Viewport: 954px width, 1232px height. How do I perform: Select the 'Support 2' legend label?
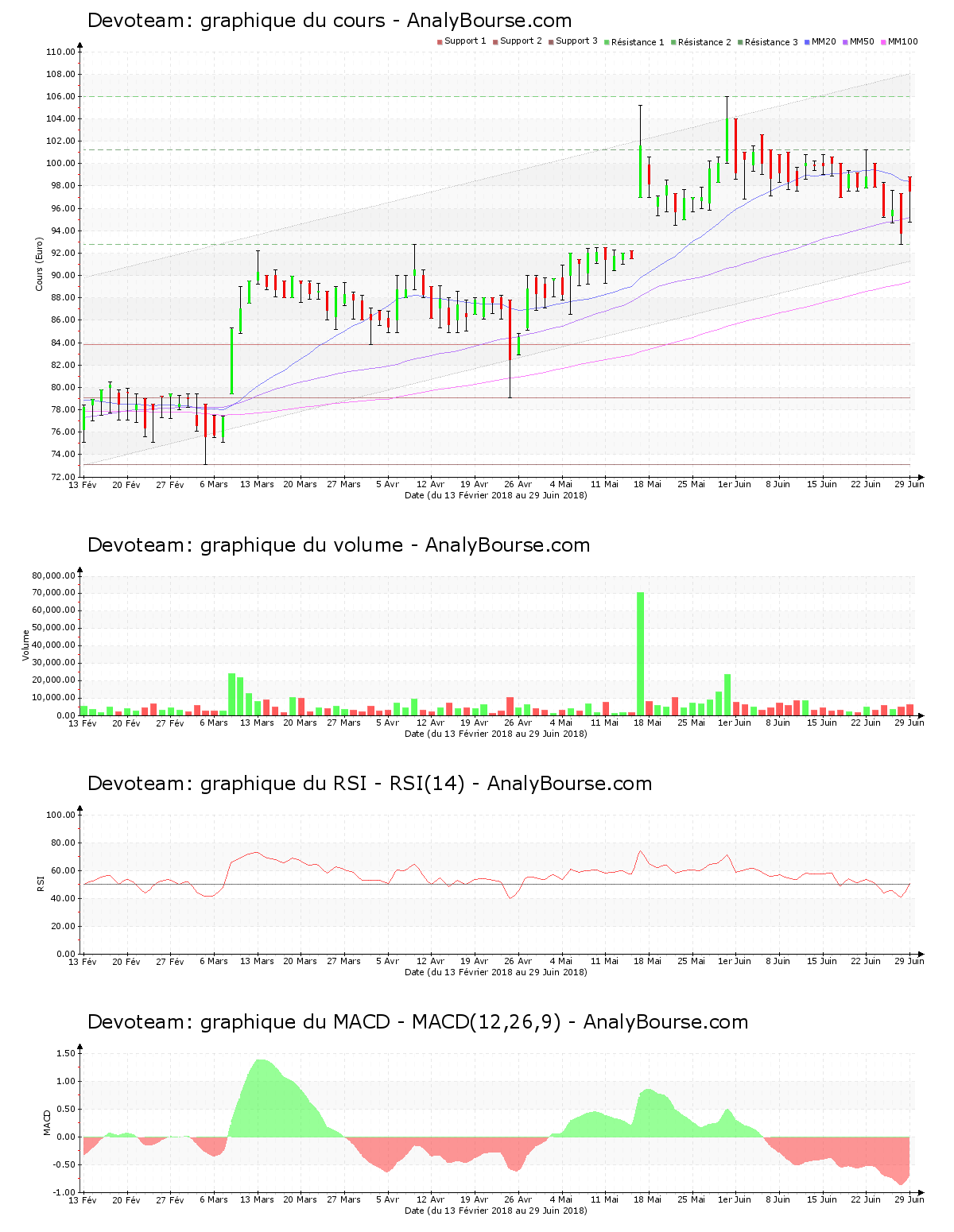pos(521,41)
